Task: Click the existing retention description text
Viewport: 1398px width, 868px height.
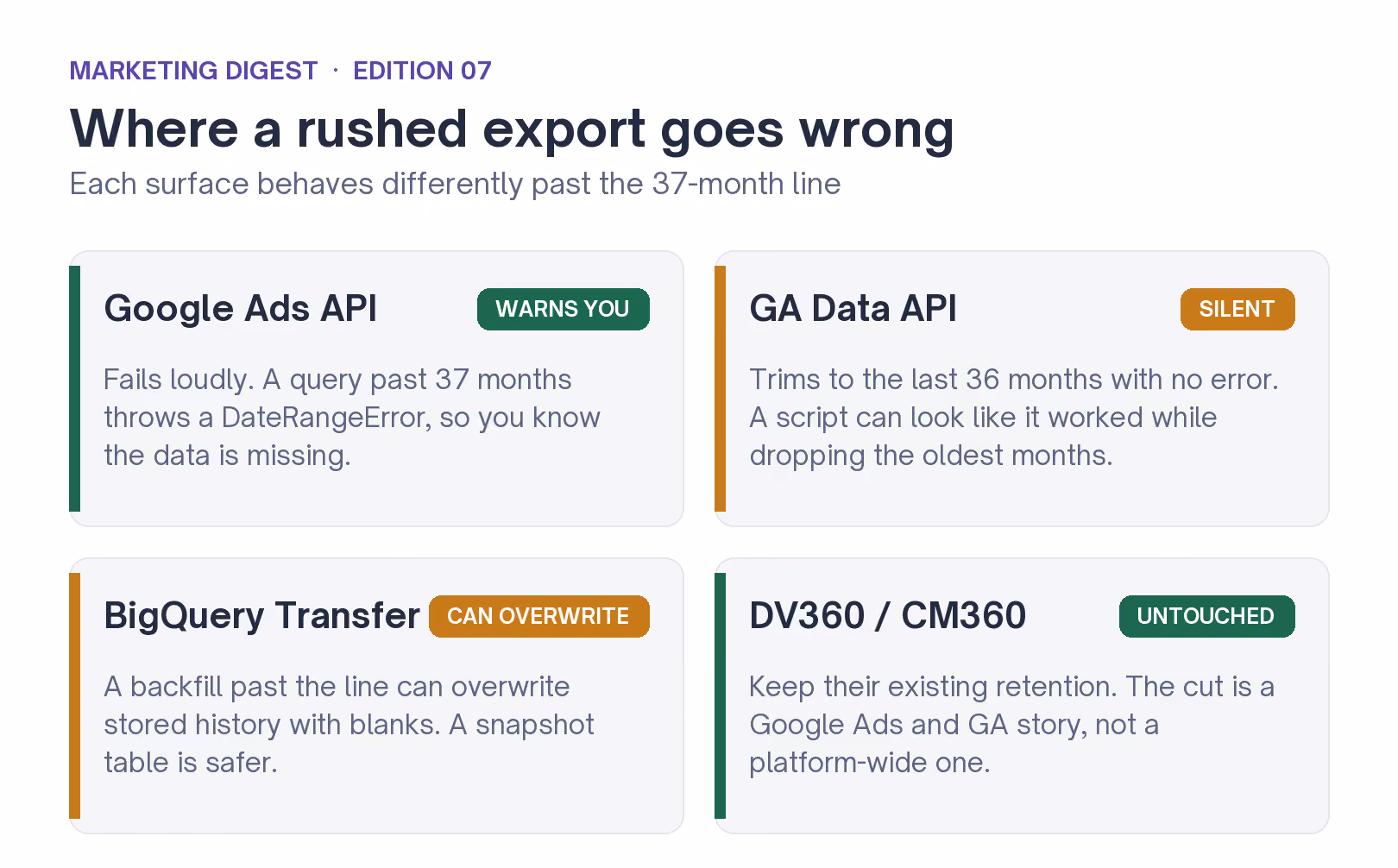Action: 1011,725
